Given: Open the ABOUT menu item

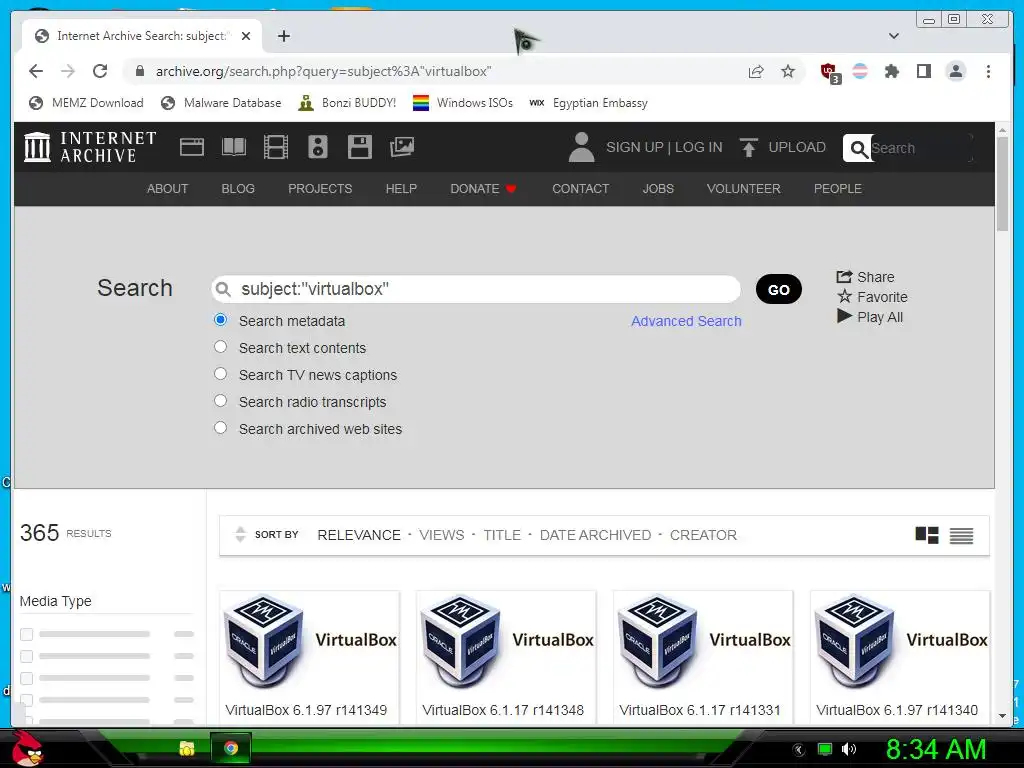Looking at the screenshot, I should click(x=167, y=189).
